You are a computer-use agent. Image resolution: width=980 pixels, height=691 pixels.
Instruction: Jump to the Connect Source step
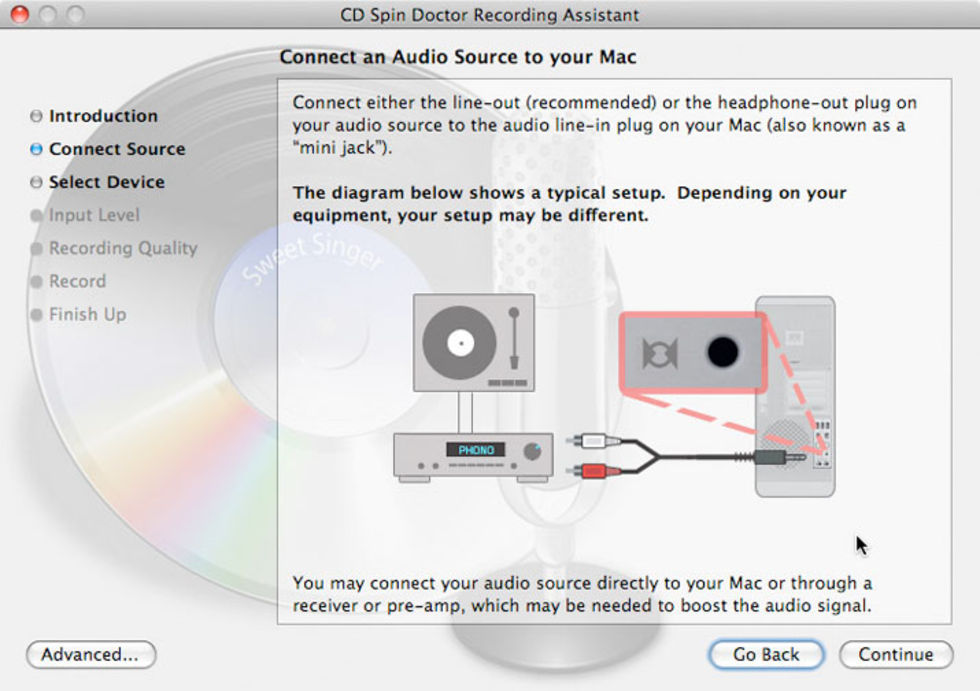[117, 149]
